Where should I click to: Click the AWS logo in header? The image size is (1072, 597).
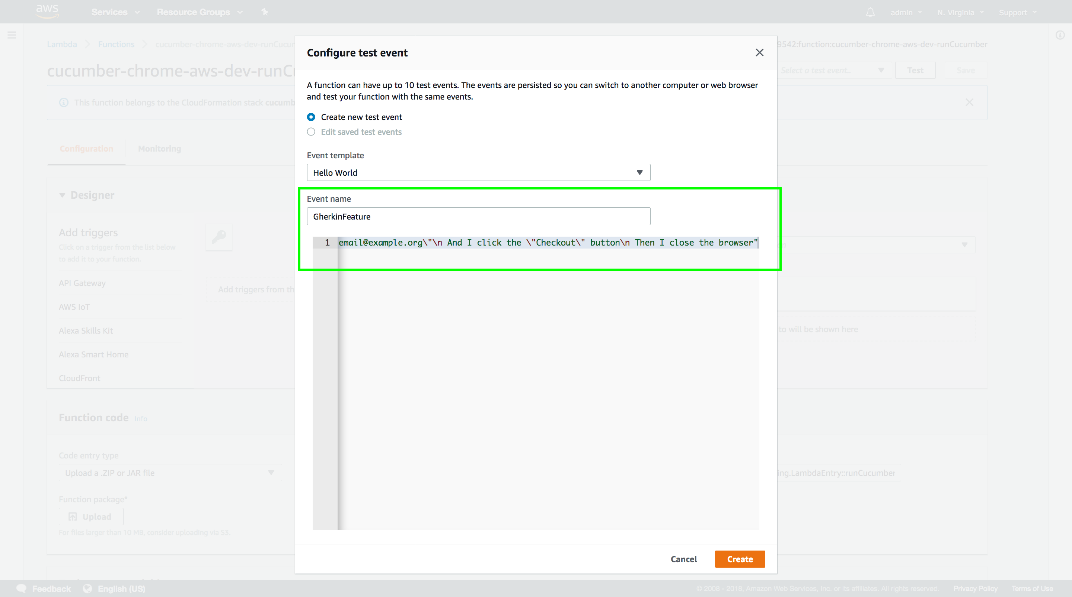pos(47,11)
